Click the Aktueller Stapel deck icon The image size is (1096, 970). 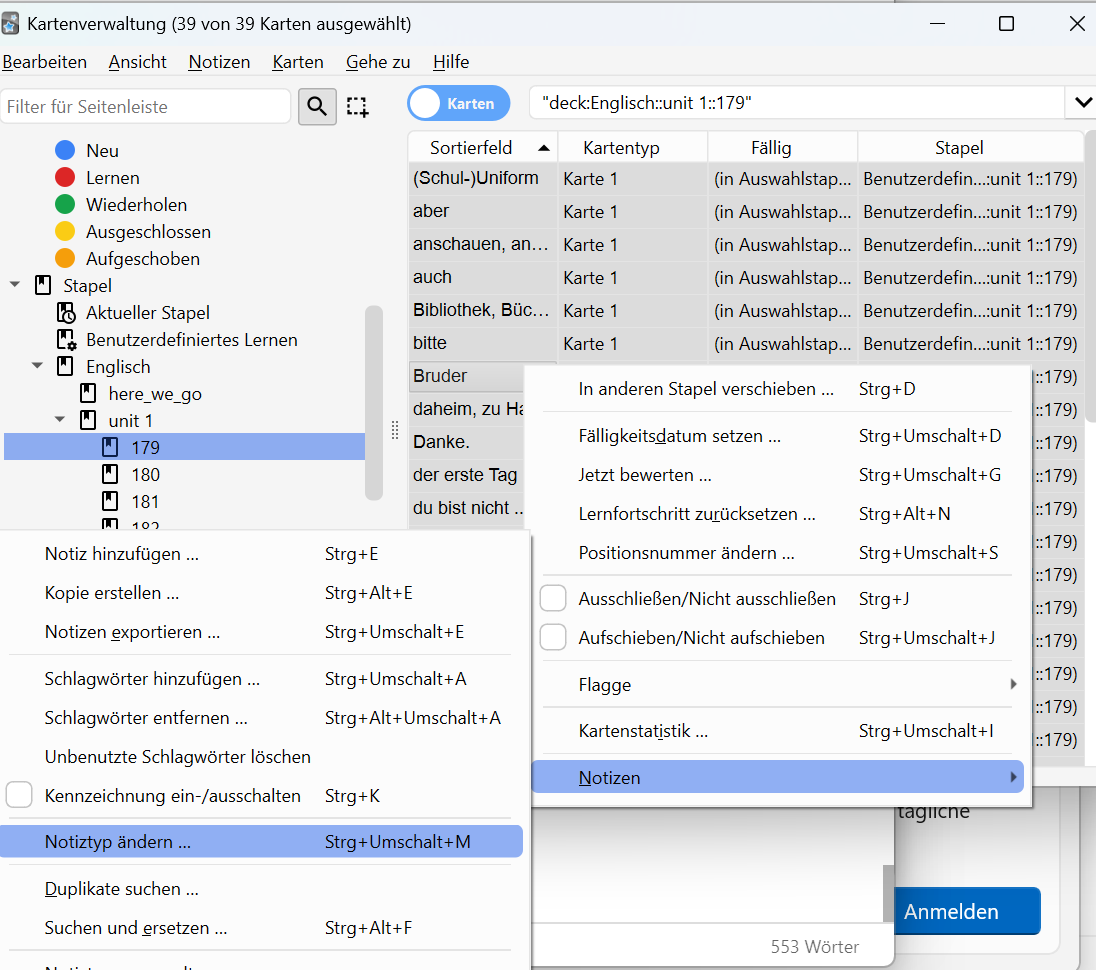[x=66, y=312]
